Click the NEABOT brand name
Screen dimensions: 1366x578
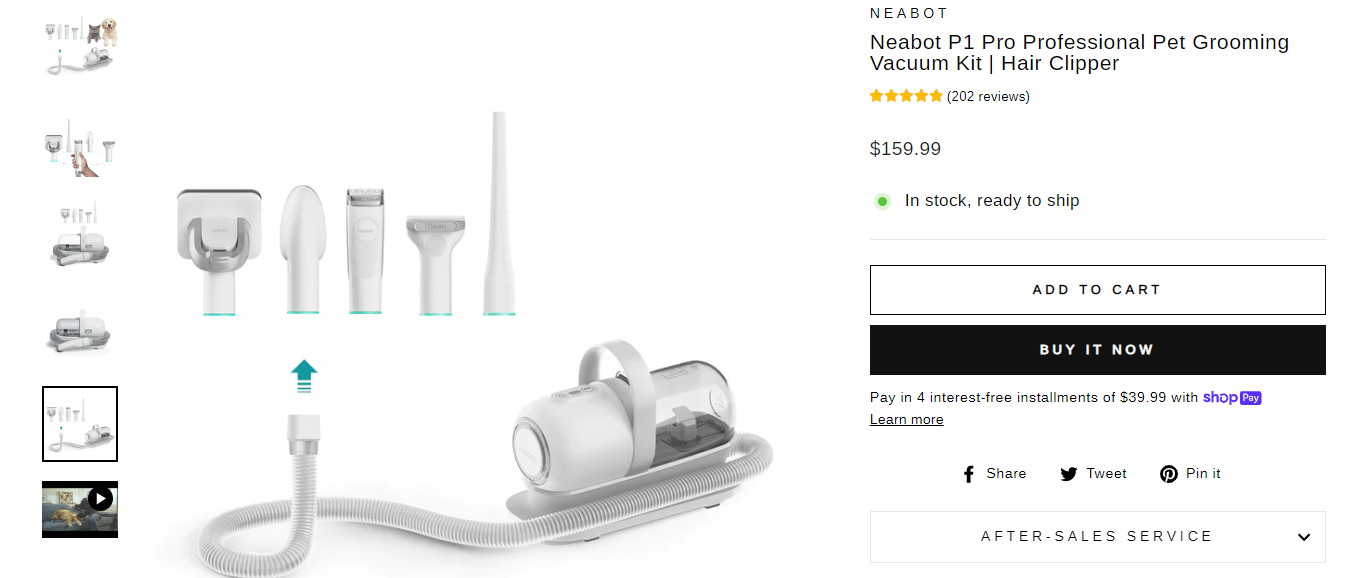coord(909,13)
